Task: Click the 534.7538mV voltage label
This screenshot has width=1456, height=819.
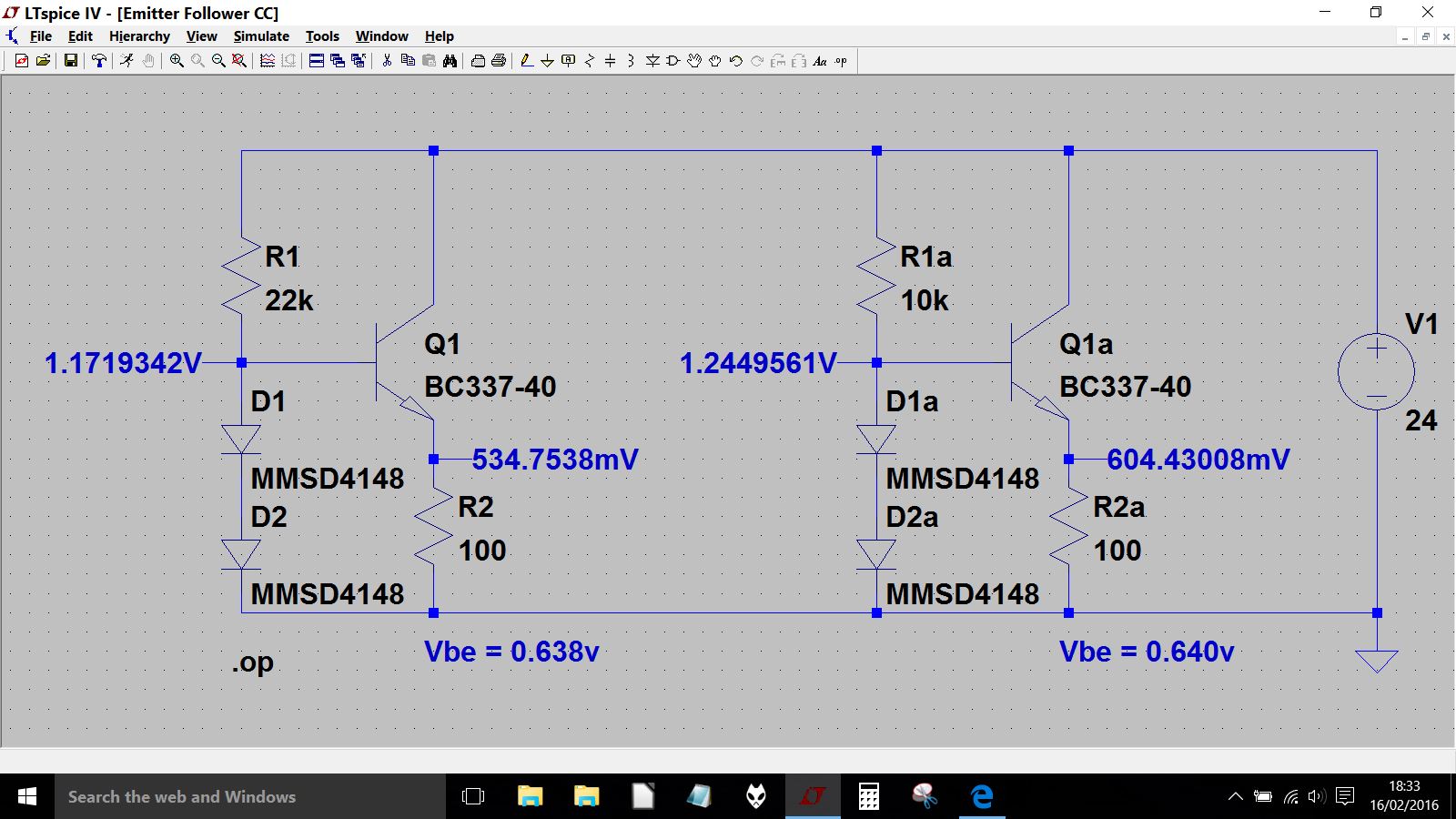Action: (555, 460)
